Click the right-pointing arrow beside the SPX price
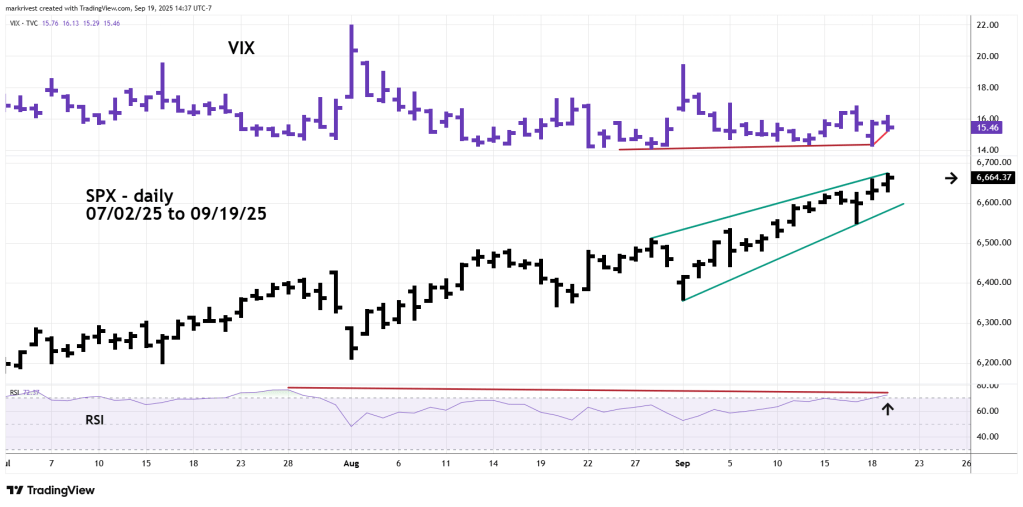The image size is (1023, 507). point(951,178)
